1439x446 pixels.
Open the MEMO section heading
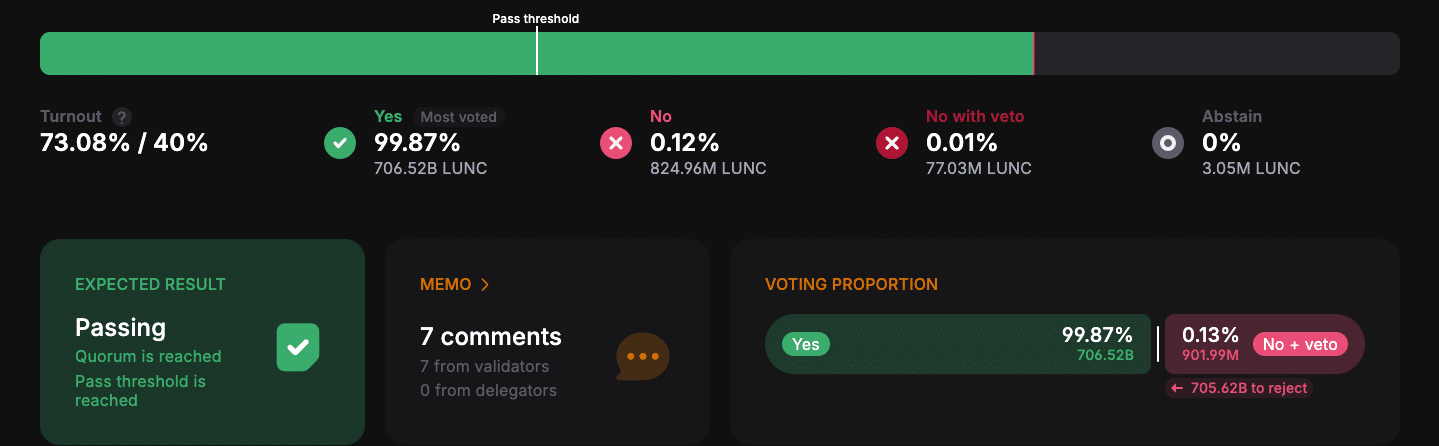coord(446,285)
